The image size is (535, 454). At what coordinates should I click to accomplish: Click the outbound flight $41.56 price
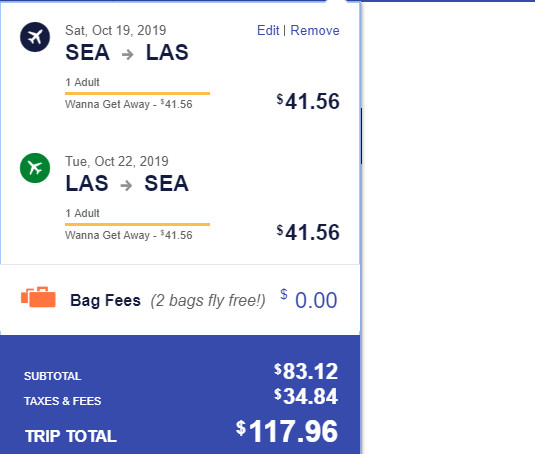(308, 101)
